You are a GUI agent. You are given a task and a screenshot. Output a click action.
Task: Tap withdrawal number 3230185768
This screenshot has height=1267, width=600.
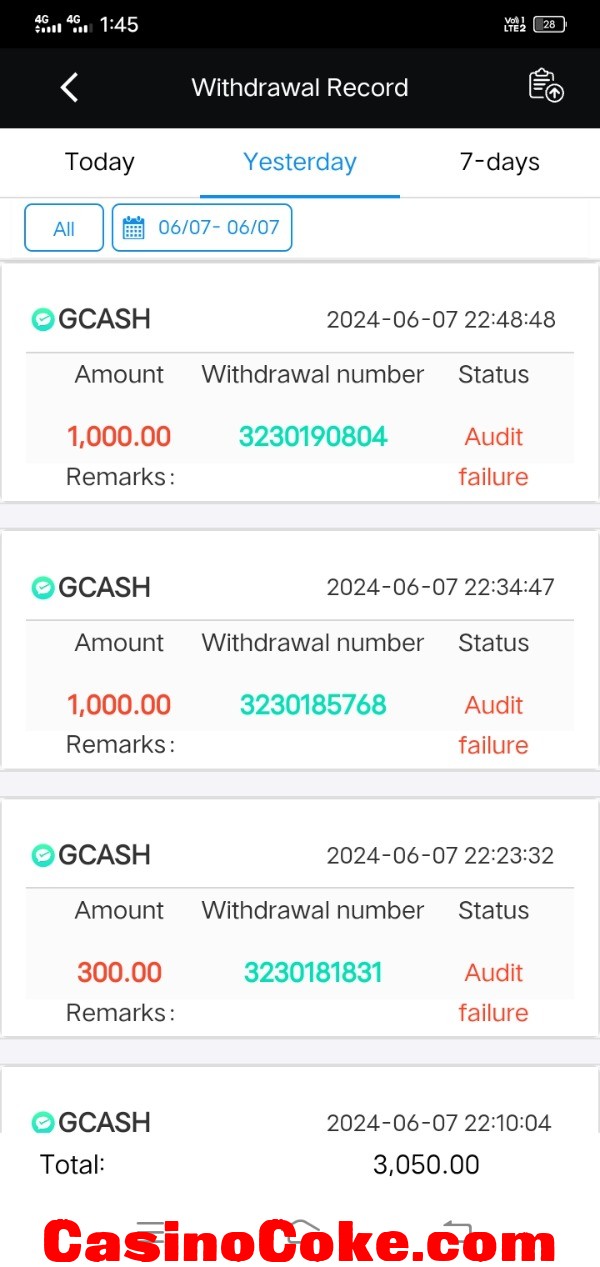313,705
